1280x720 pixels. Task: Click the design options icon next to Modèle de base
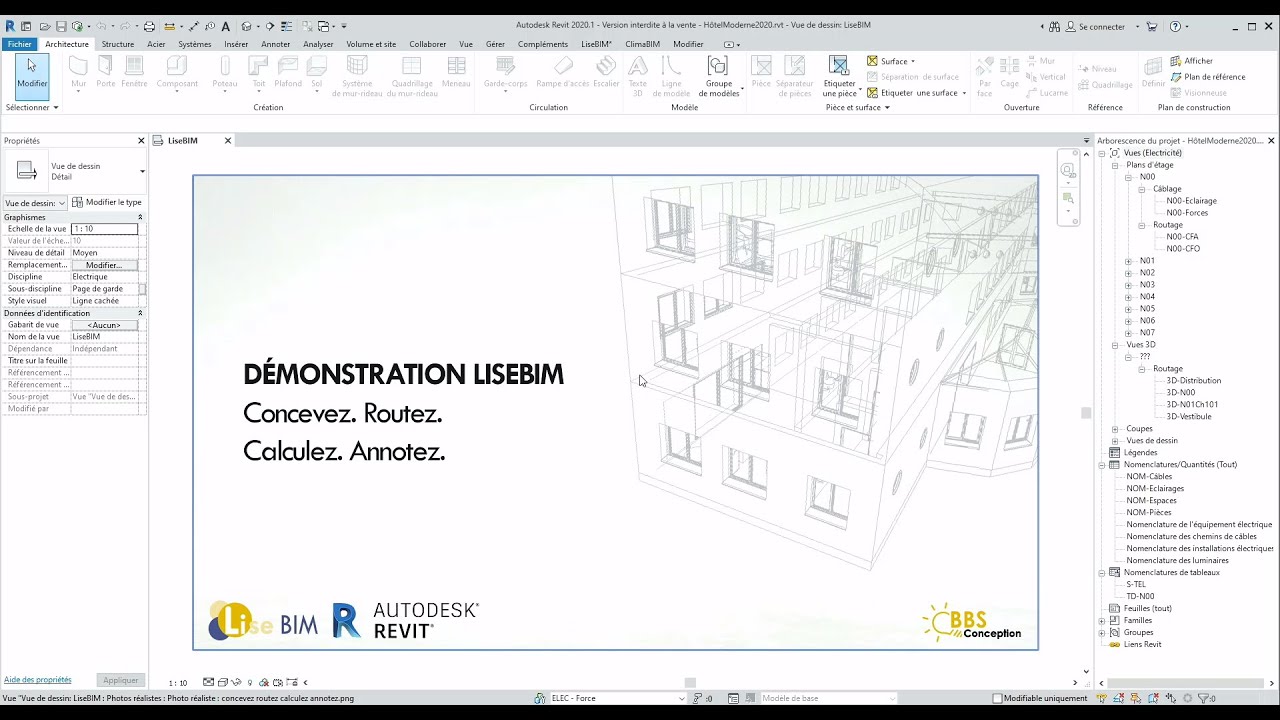tap(734, 698)
